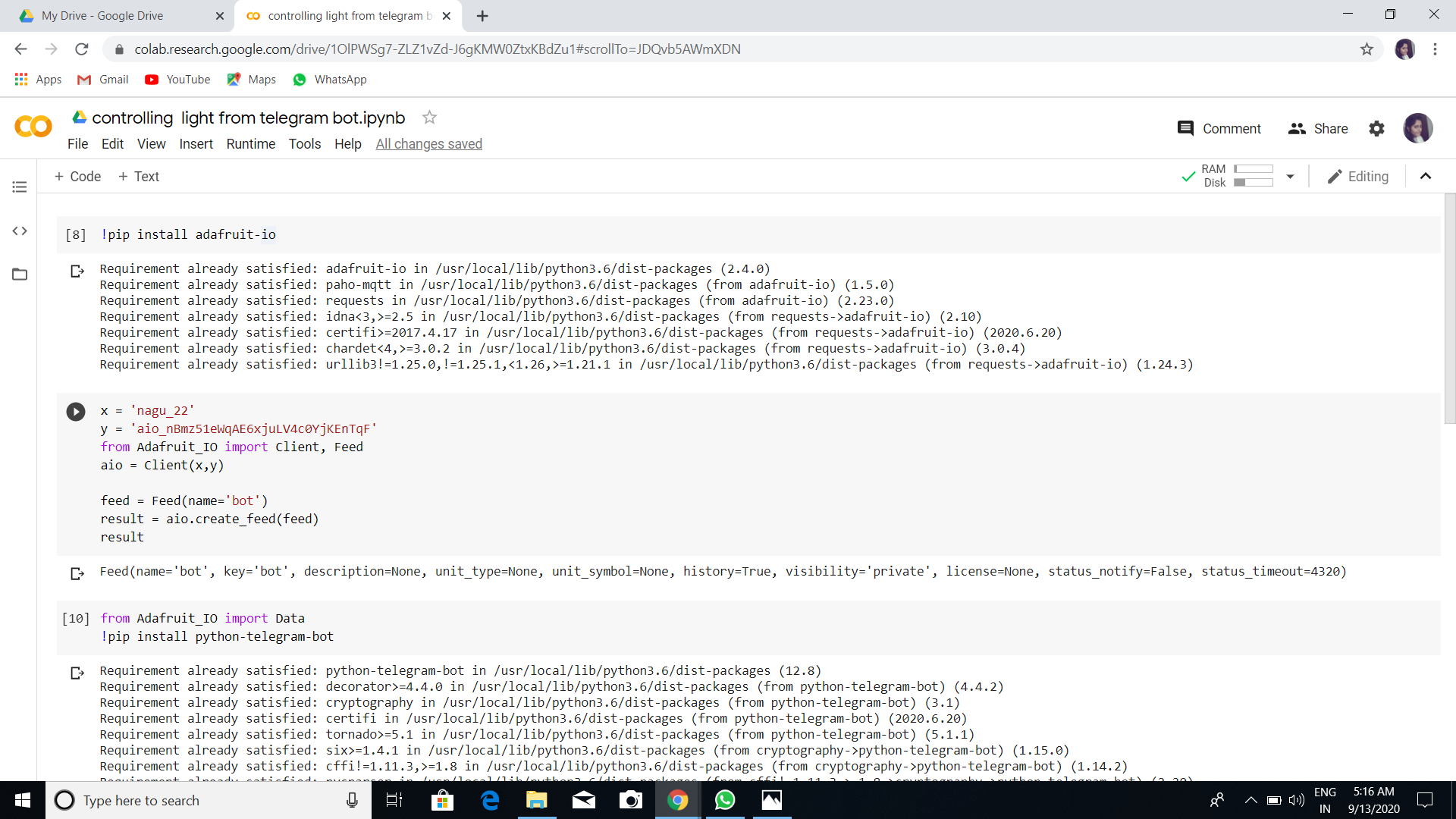This screenshot has width=1456, height=819.
Task: Open Colab notebook settings gear
Action: click(1377, 129)
